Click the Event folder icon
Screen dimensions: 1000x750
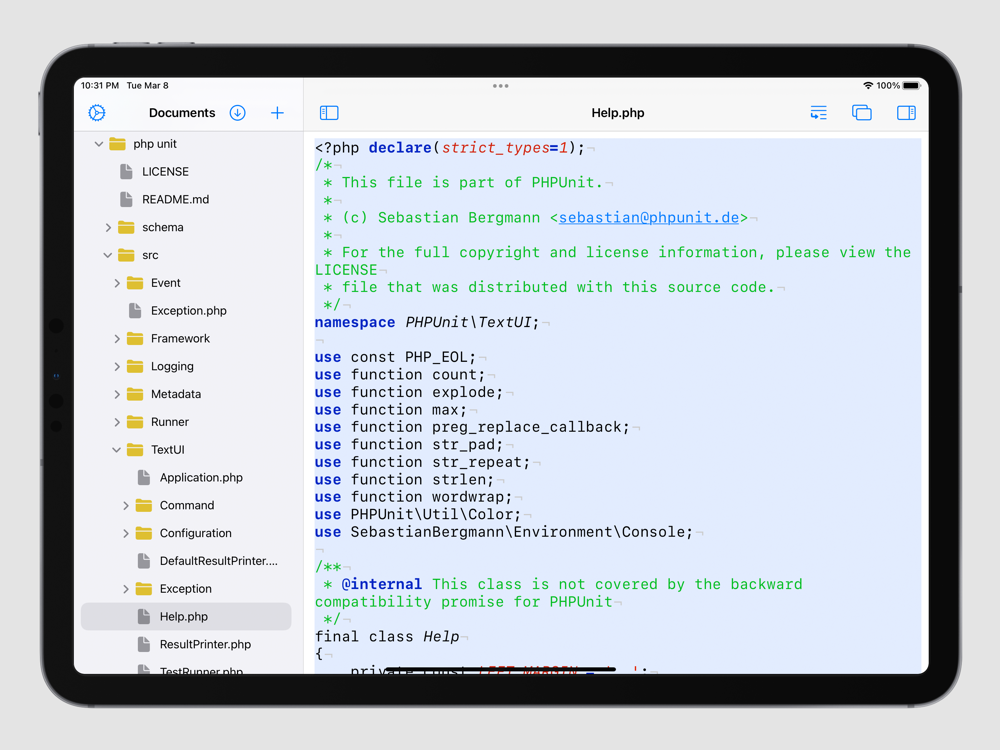point(135,283)
